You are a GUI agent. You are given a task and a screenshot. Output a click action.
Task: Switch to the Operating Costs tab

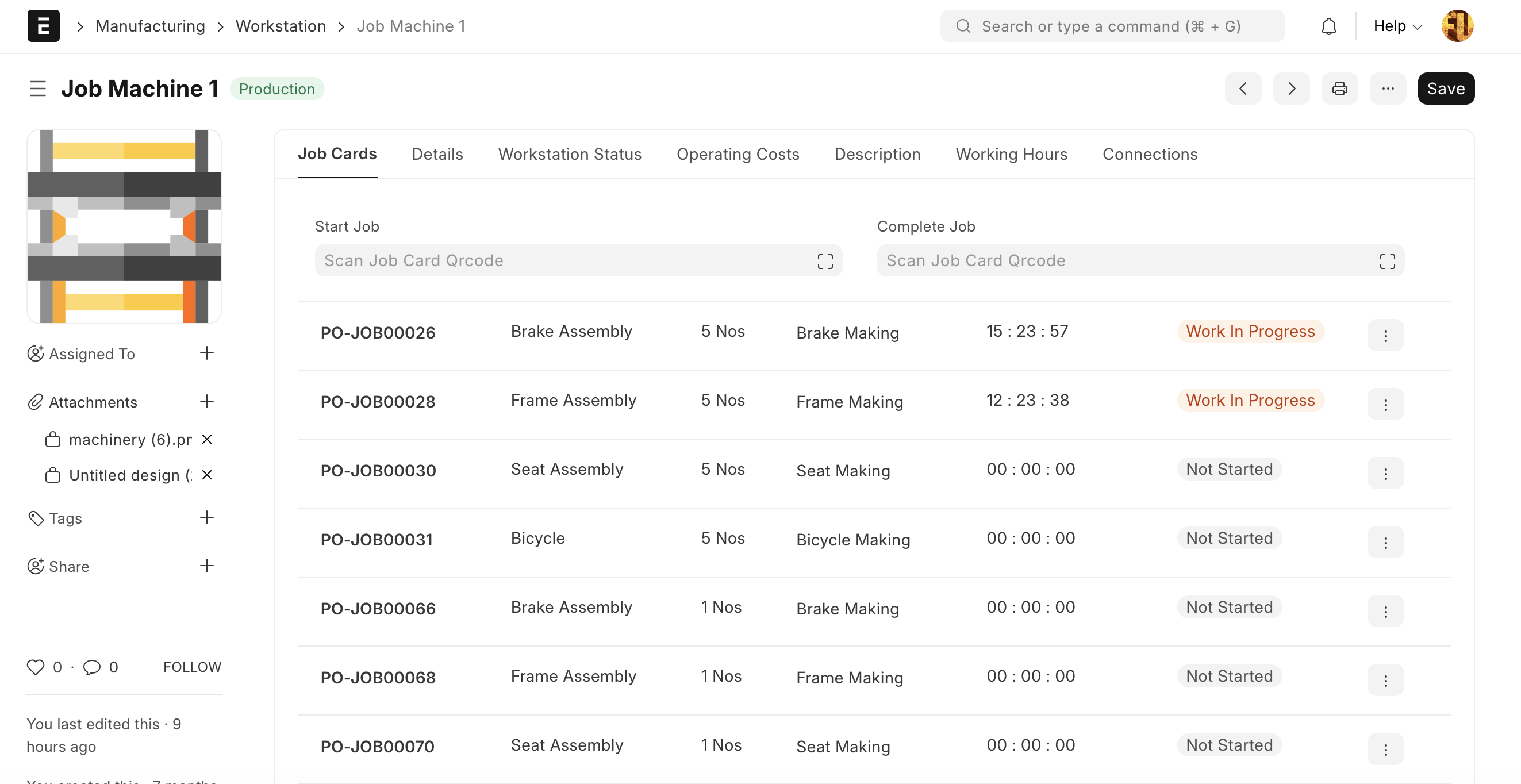(x=738, y=154)
